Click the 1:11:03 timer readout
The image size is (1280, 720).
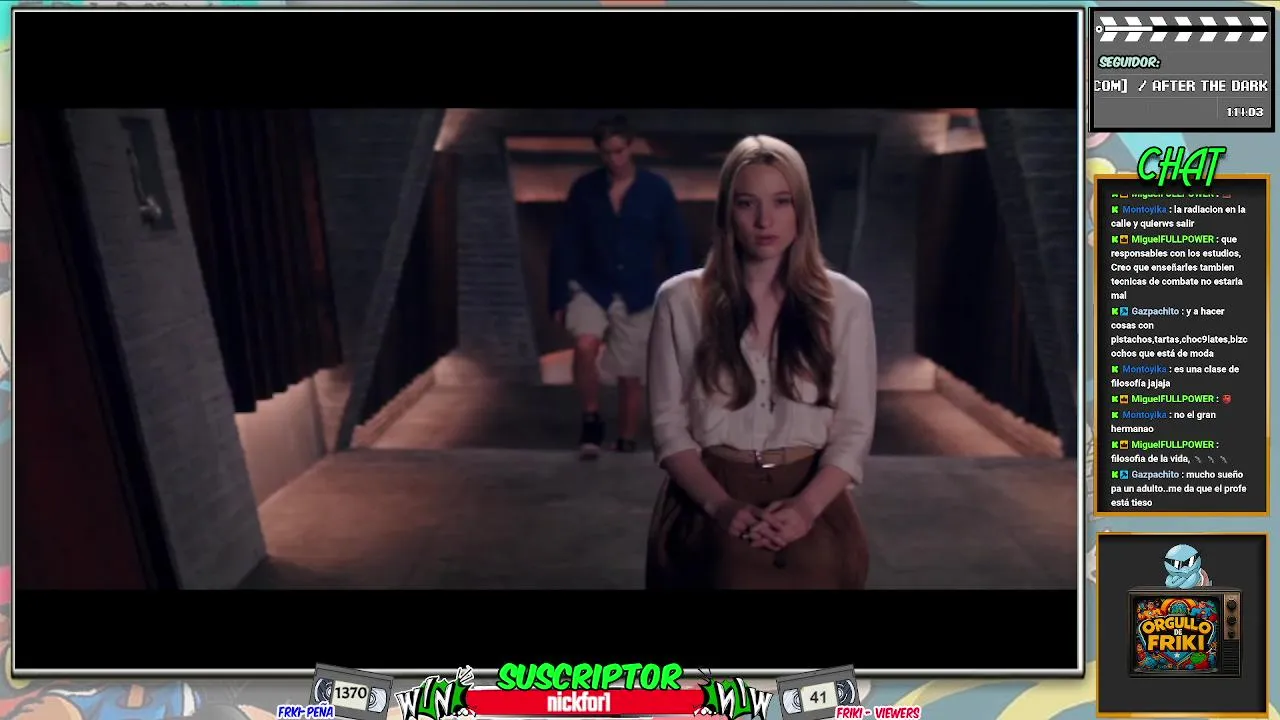coord(1244,112)
